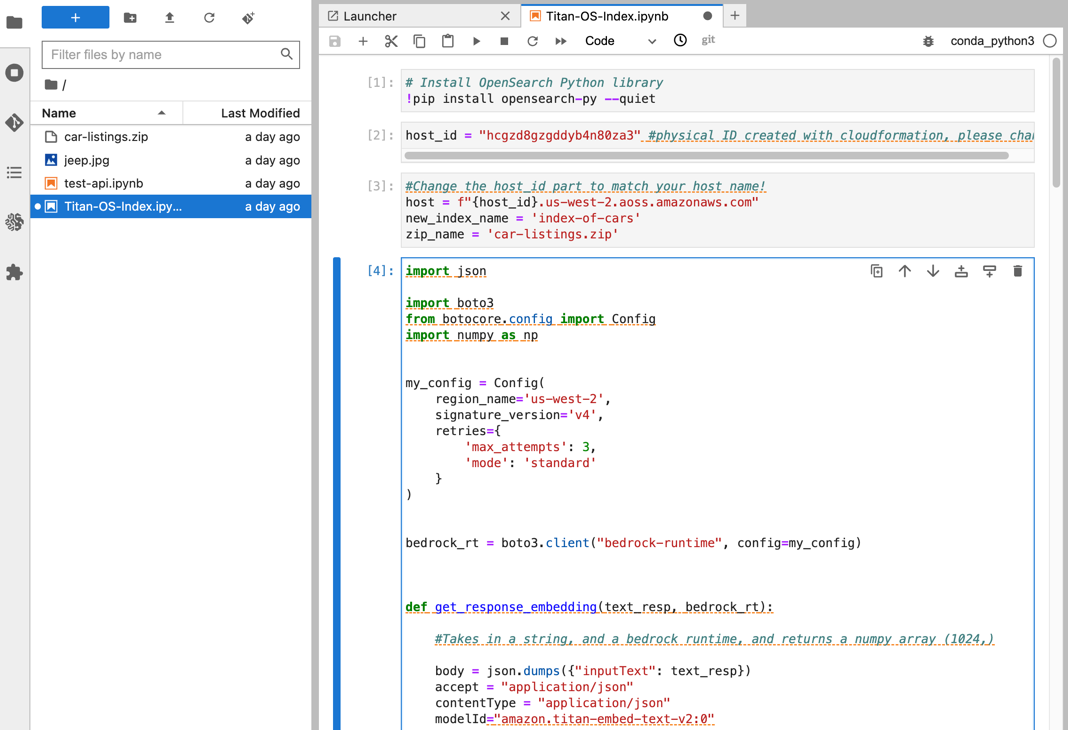Select car-listings.zip in file browser
Image resolution: width=1068 pixels, height=730 pixels.
coord(106,136)
